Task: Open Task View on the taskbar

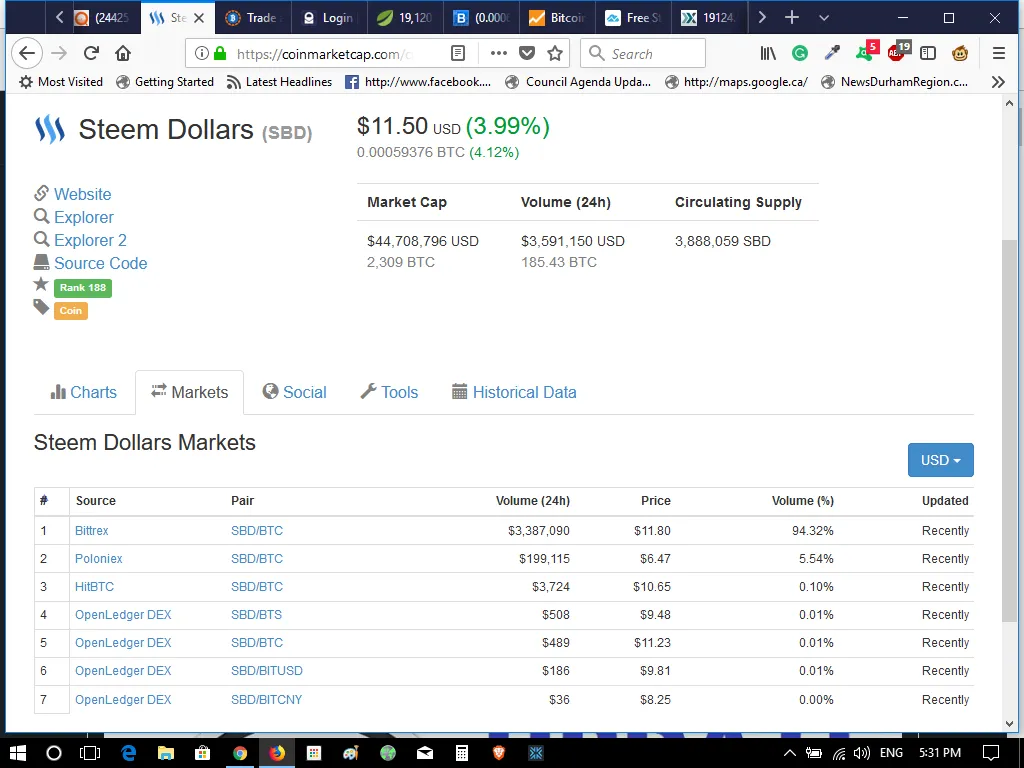Action: tap(89, 753)
